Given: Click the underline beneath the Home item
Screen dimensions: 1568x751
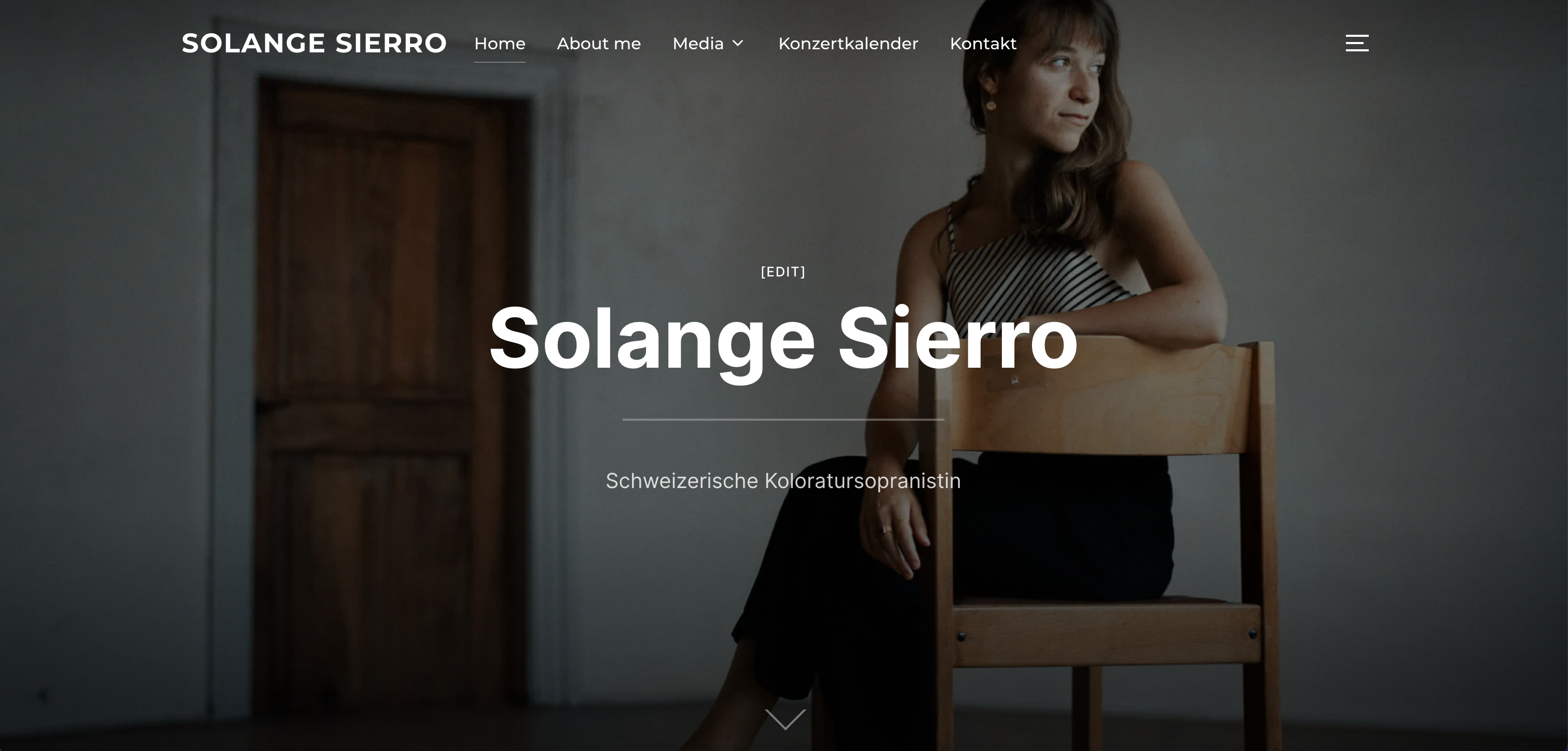Looking at the screenshot, I should click(500, 62).
